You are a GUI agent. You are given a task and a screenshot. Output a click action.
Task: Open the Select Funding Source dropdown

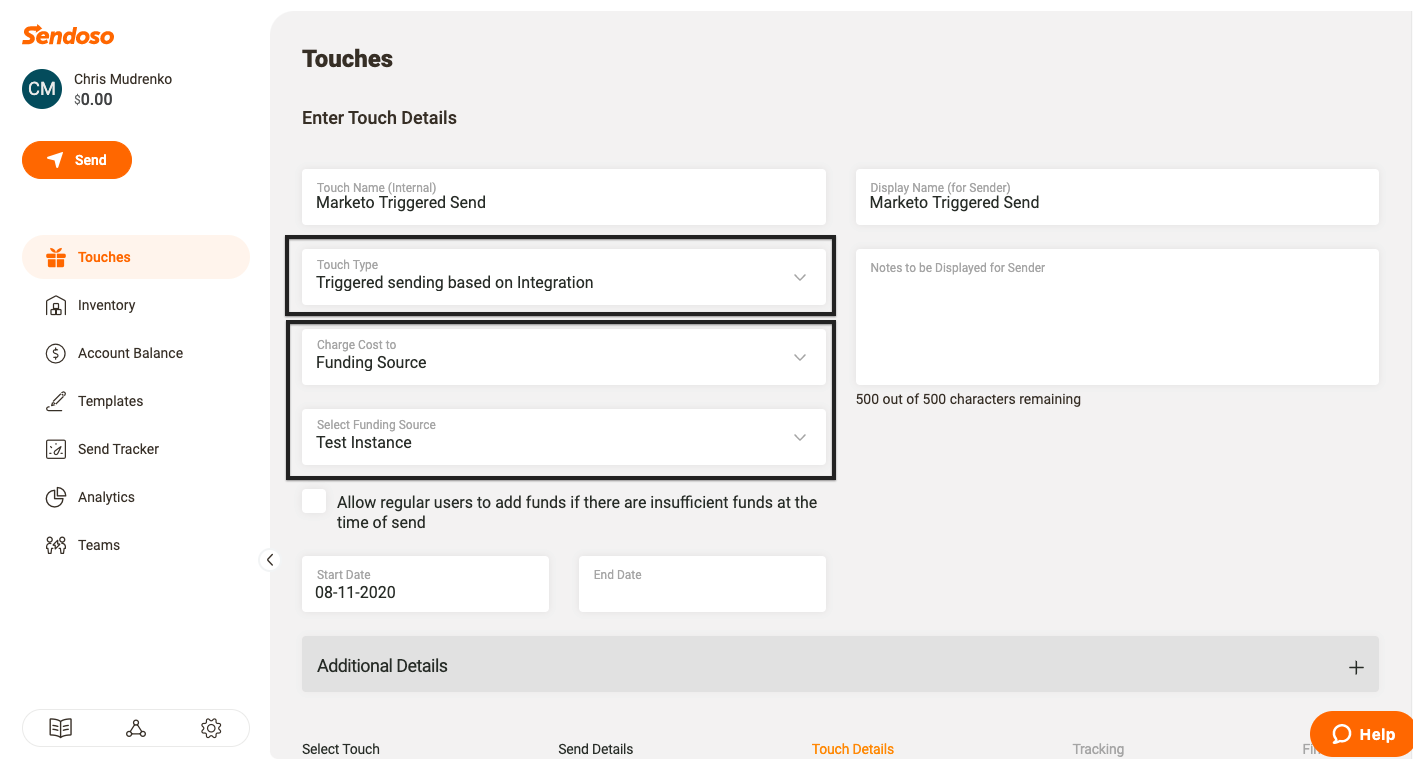[x=563, y=437]
